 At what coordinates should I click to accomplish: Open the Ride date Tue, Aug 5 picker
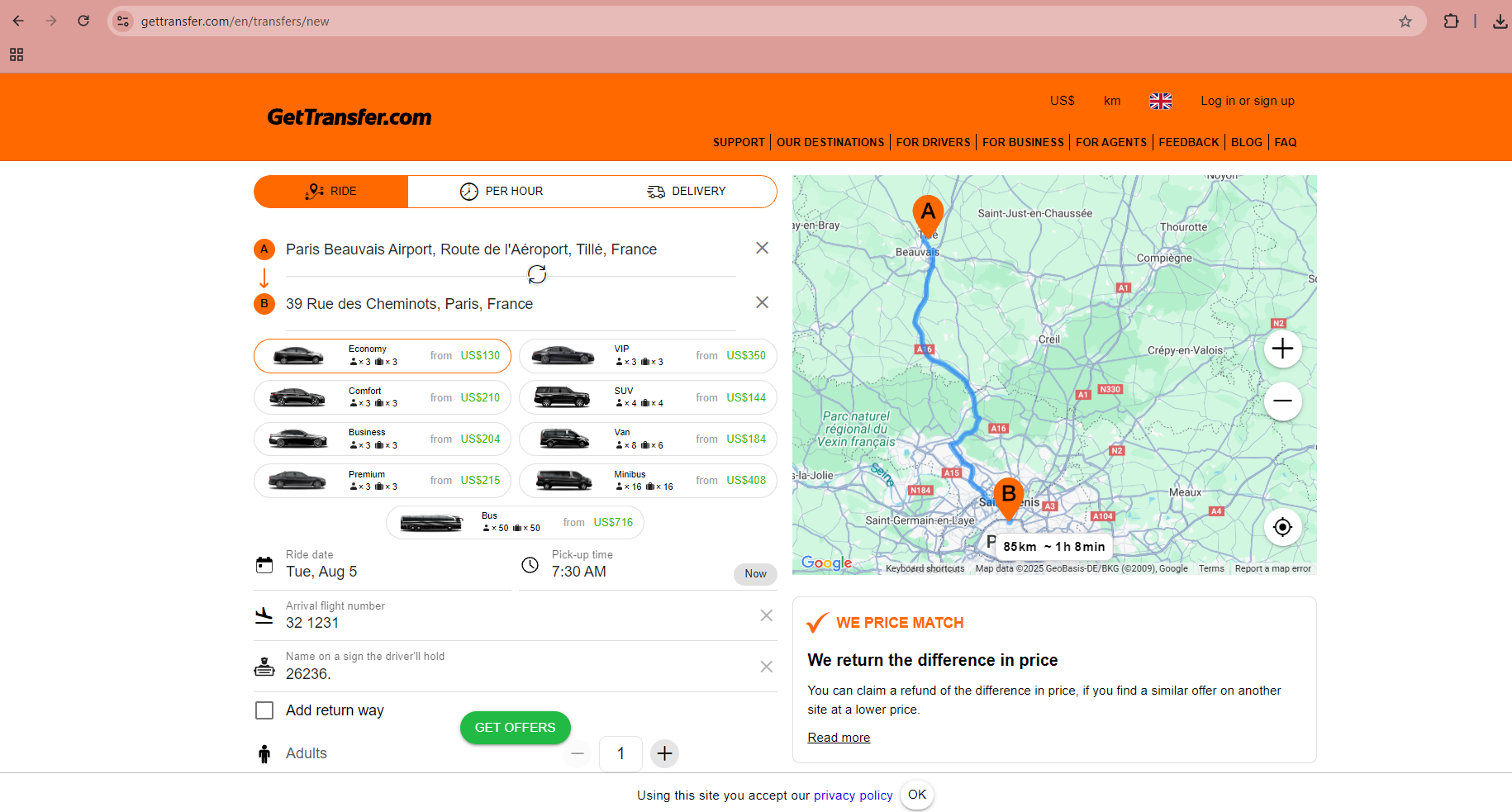[383, 565]
